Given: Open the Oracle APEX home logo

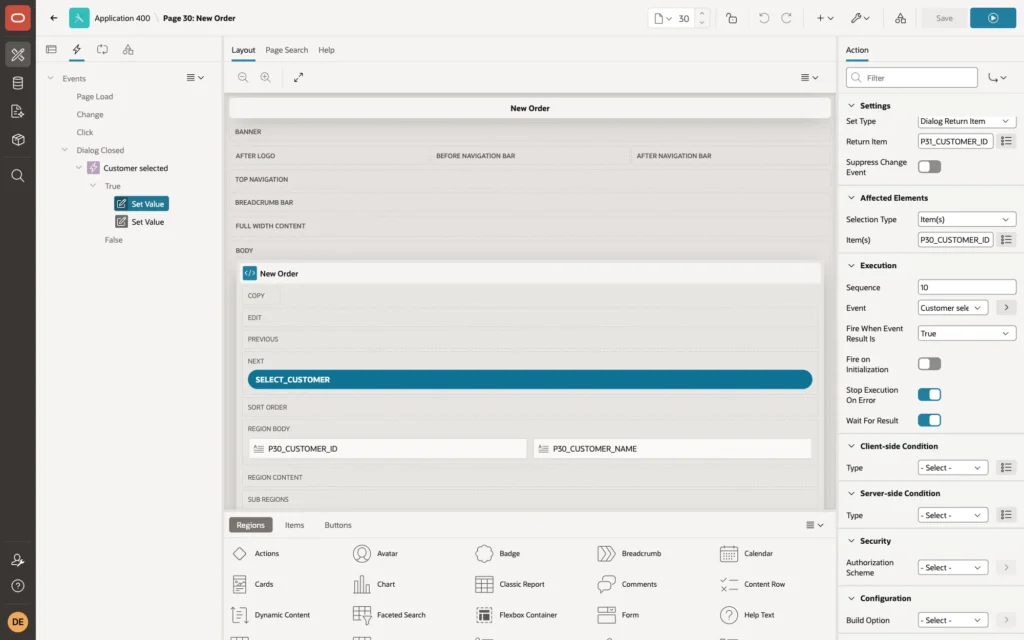Looking at the screenshot, I should point(18,18).
